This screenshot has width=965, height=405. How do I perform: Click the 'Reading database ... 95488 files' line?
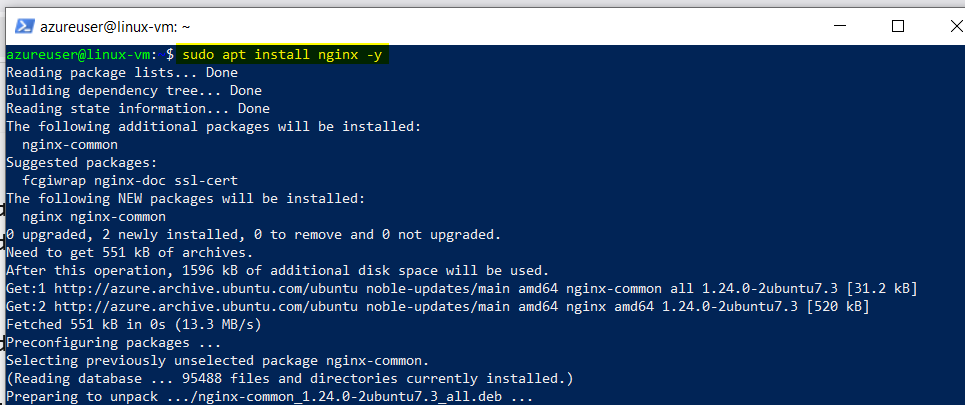pos(290,378)
